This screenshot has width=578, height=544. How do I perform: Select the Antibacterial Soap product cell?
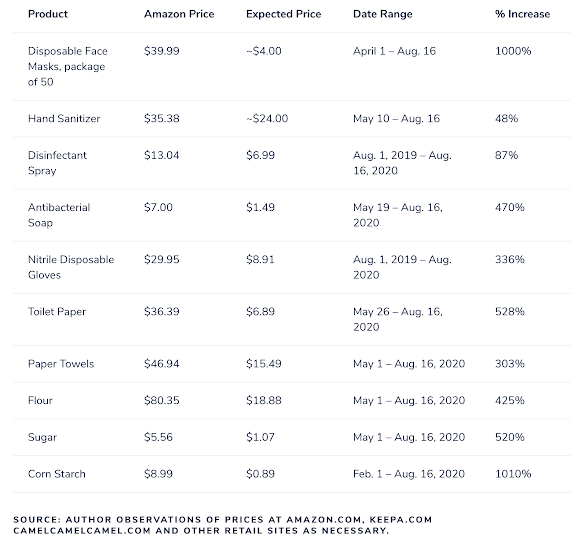pyautogui.click(x=59, y=215)
